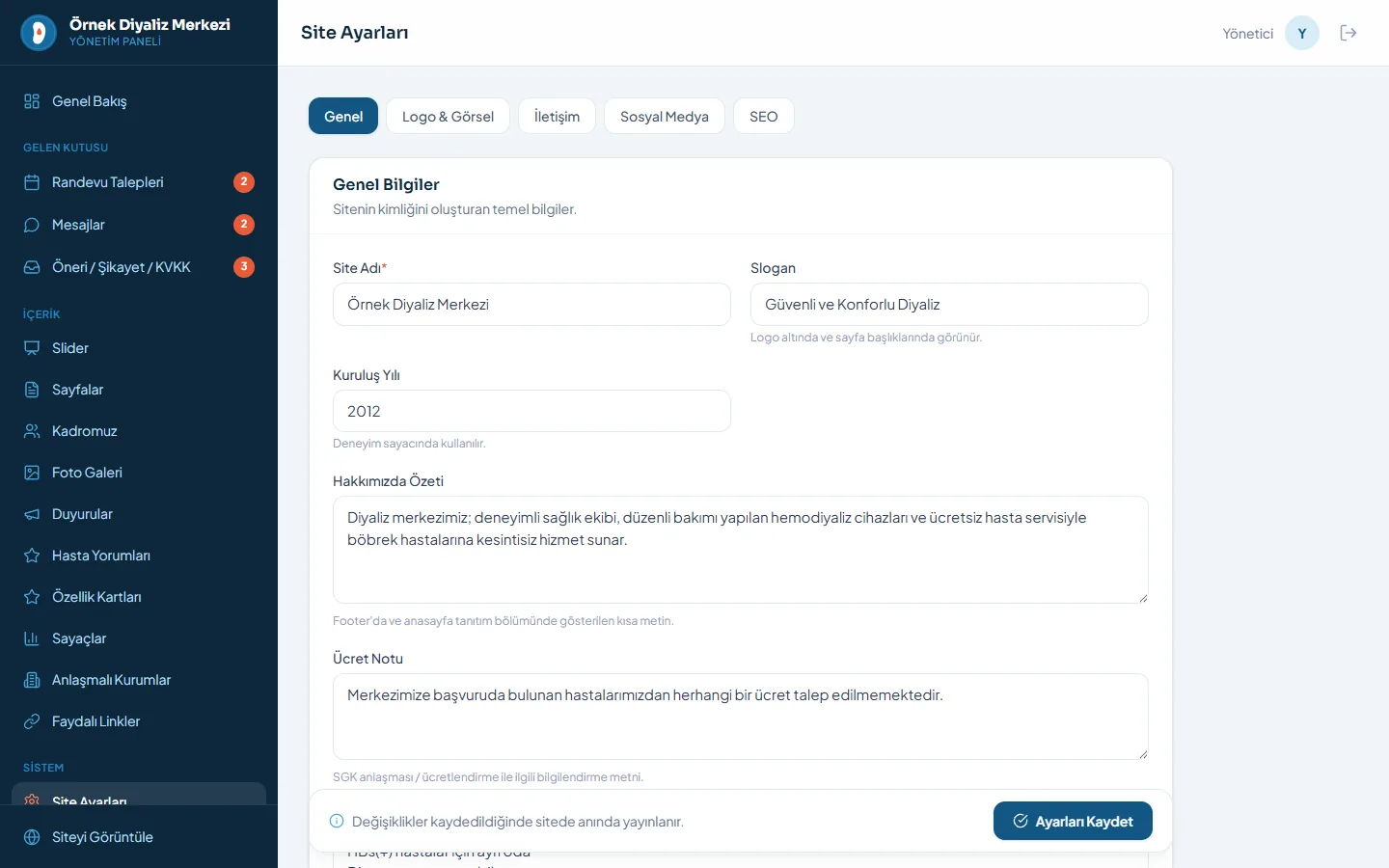Image resolution: width=1389 pixels, height=868 pixels.
Task: Go to Mesajlar in the sidebar
Action: 139,225
